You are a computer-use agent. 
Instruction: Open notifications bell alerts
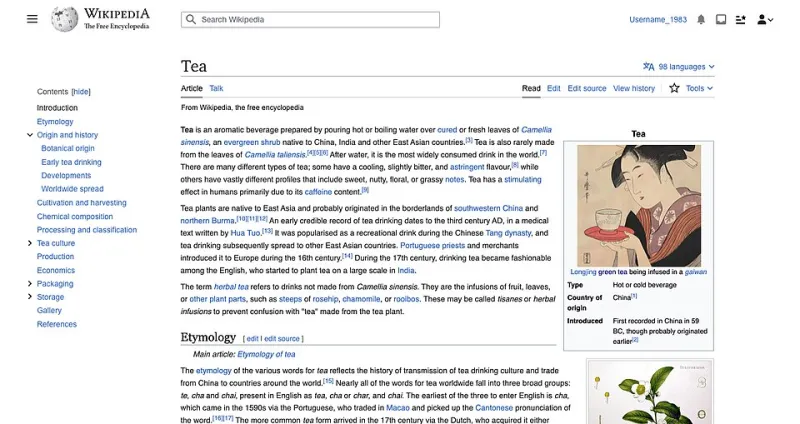(701, 19)
